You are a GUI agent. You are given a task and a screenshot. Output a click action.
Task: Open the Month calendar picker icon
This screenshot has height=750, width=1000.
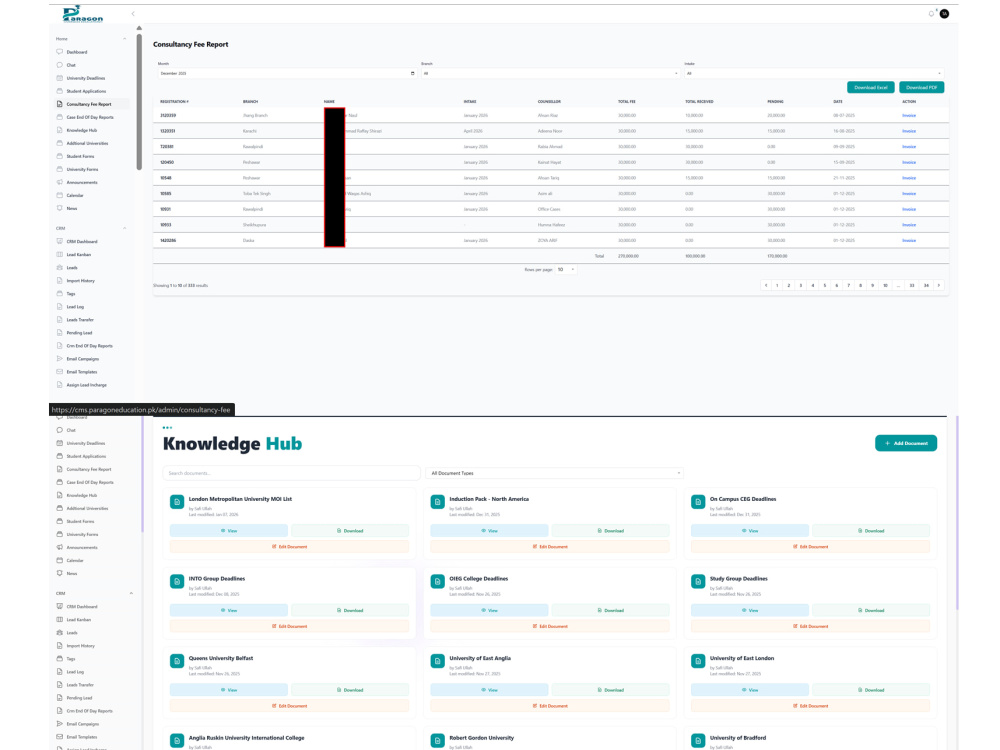coord(413,73)
